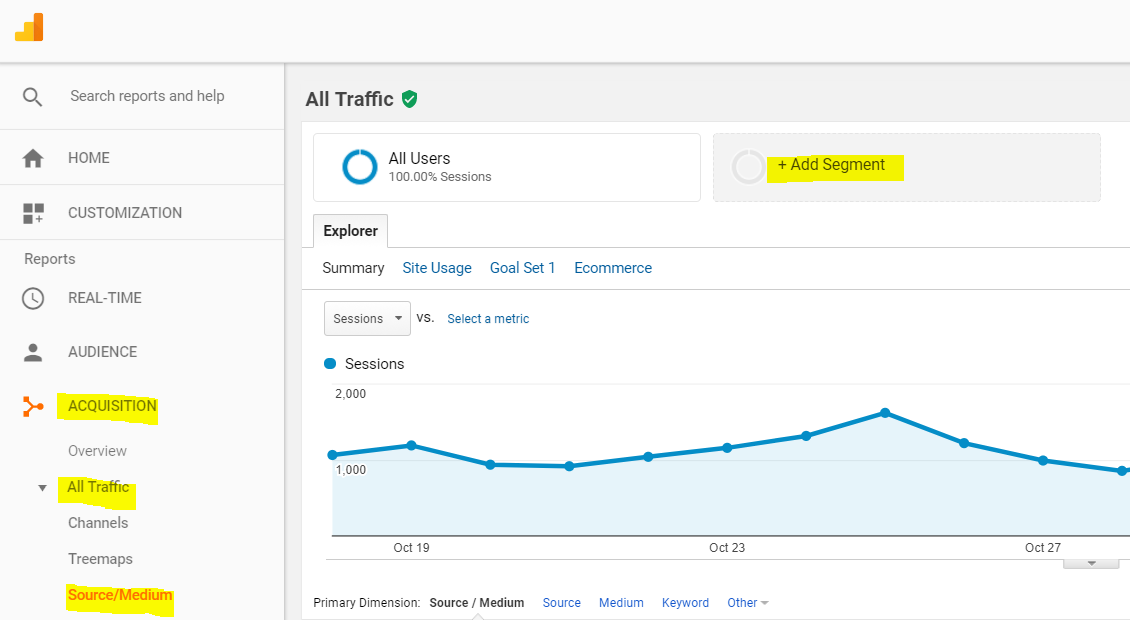The width and height of the screenshot is (1130, 620).
Task: Click the Select a metric link
Action: [488, 319]
